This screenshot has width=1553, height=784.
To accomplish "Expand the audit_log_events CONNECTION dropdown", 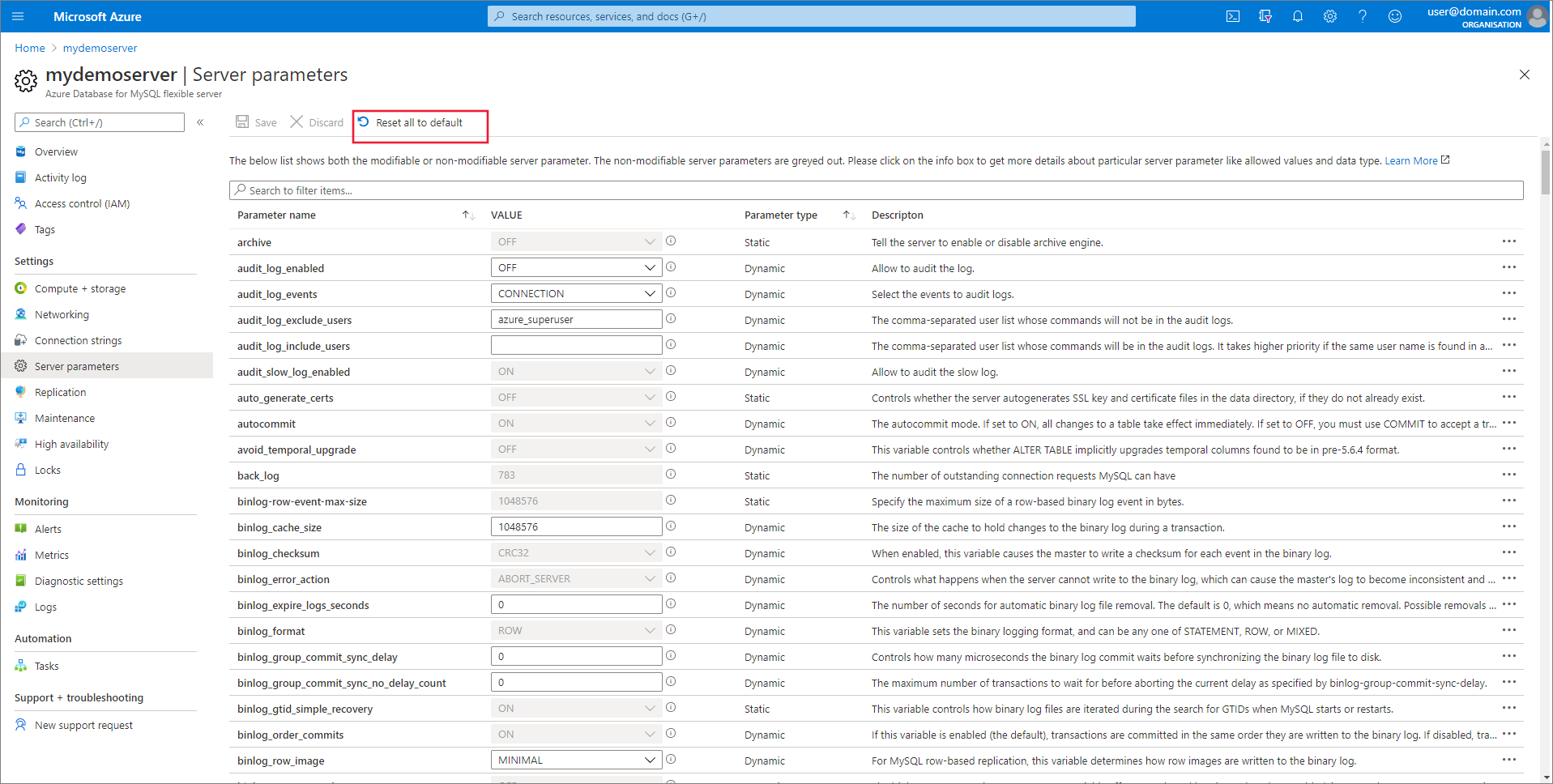I will point(575,293).
